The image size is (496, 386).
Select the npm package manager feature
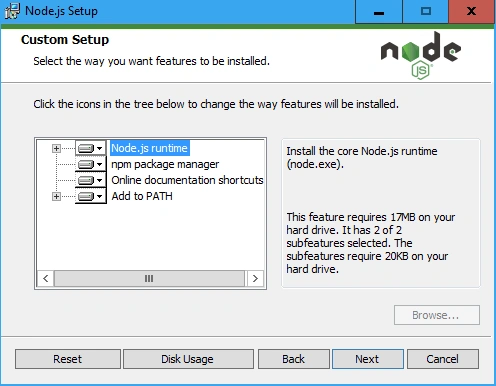point(165,164)
